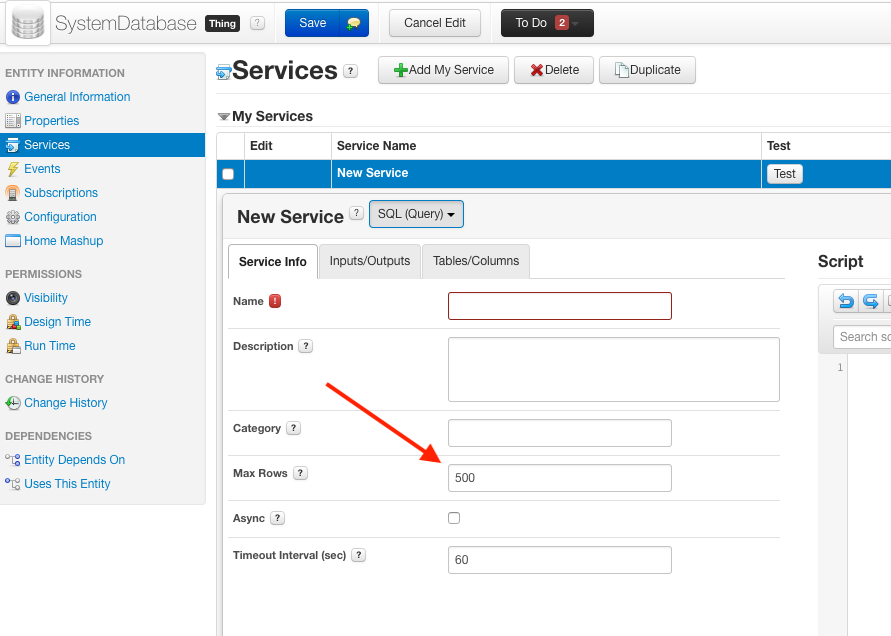
Task: Click the SystemDatabase database icon
Action: coord(28,23)
